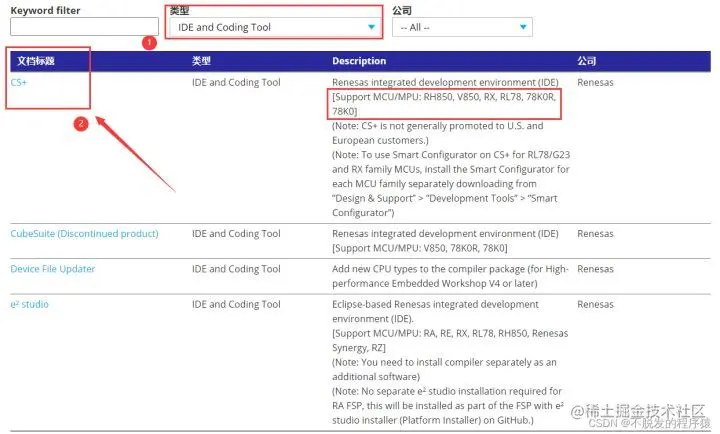
Task: Open the CS+ link
Action: [19, 82]
